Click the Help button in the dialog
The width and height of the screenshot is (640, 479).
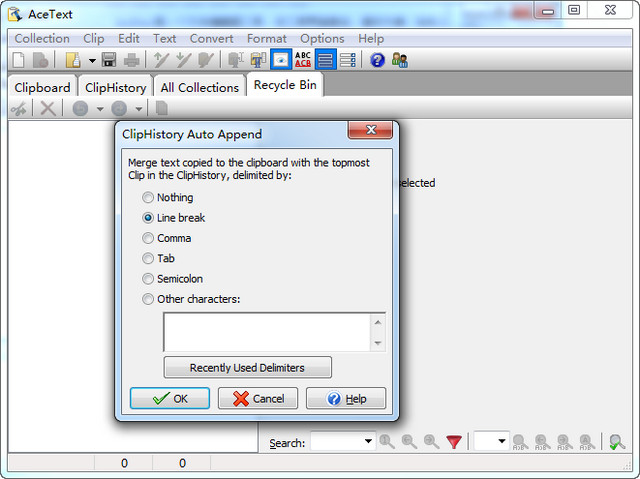pos(346,398)
